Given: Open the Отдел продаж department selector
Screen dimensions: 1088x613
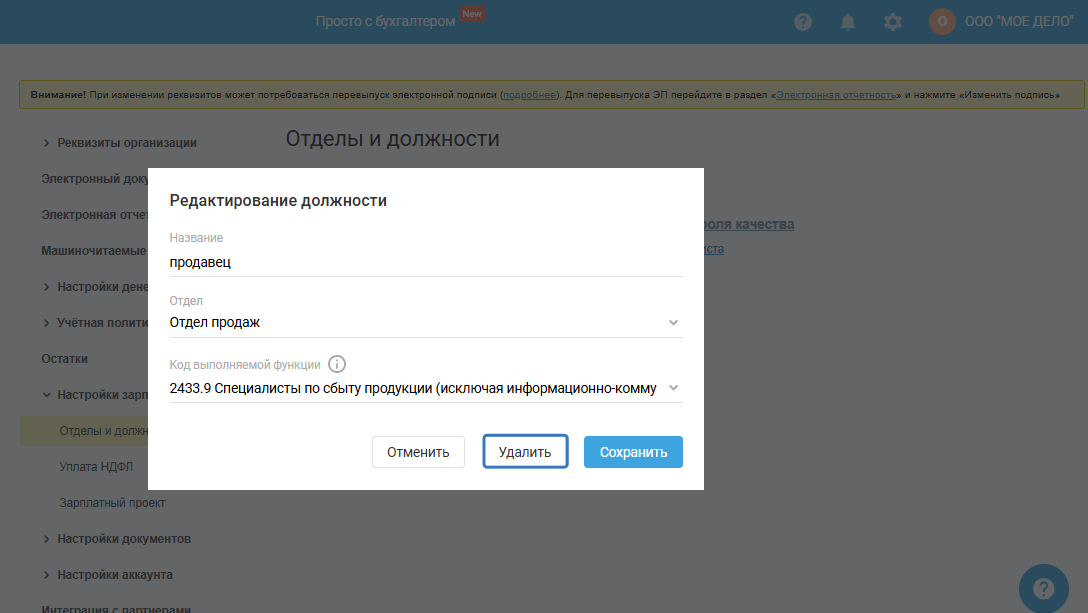Looking at the screenshot, I should (426, 323).
